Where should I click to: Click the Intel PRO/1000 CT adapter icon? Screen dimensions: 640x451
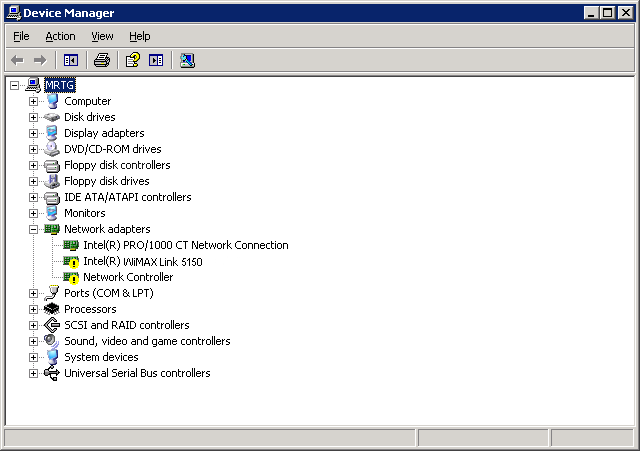coord(71,245)
